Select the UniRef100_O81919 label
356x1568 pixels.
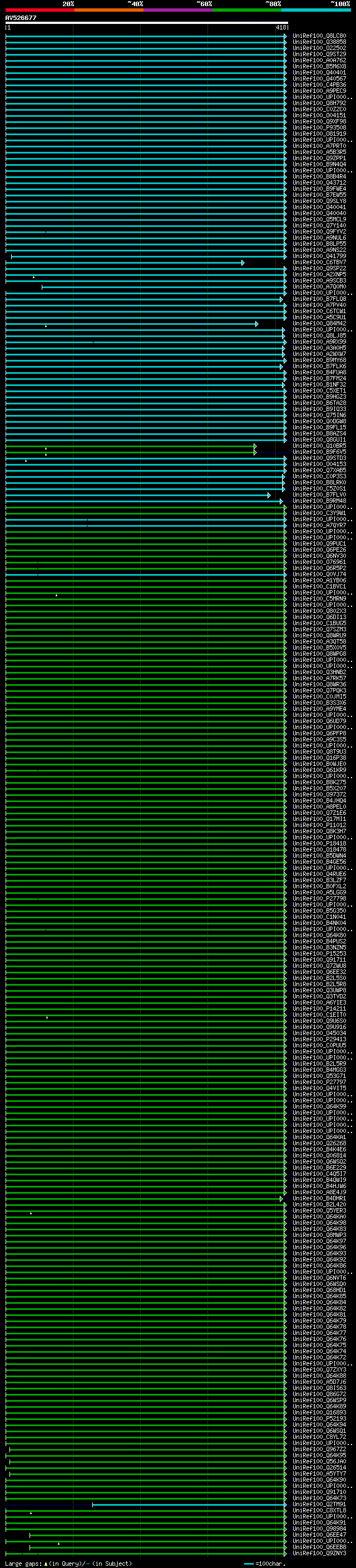319,133
